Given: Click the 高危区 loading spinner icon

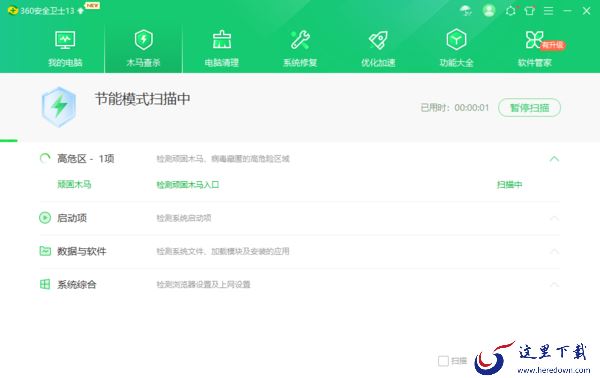Looking at the screenshot, I should click(x=45, y=158).
